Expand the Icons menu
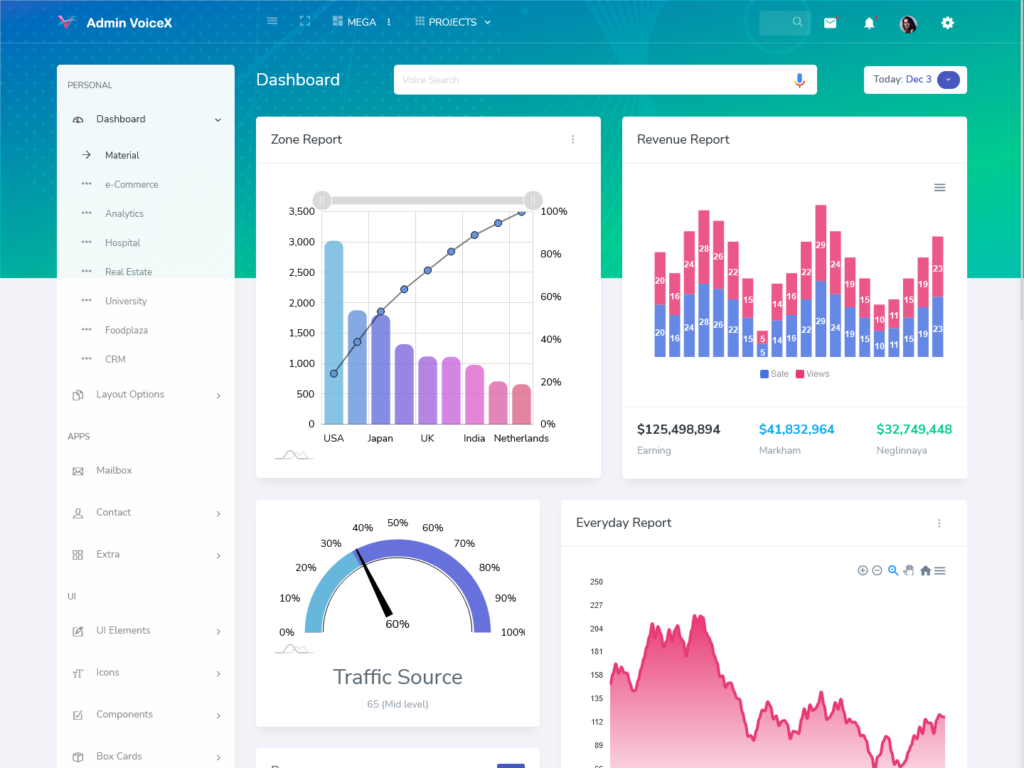The height and width of the screenshot is (768, 1024). pos(146,673)
